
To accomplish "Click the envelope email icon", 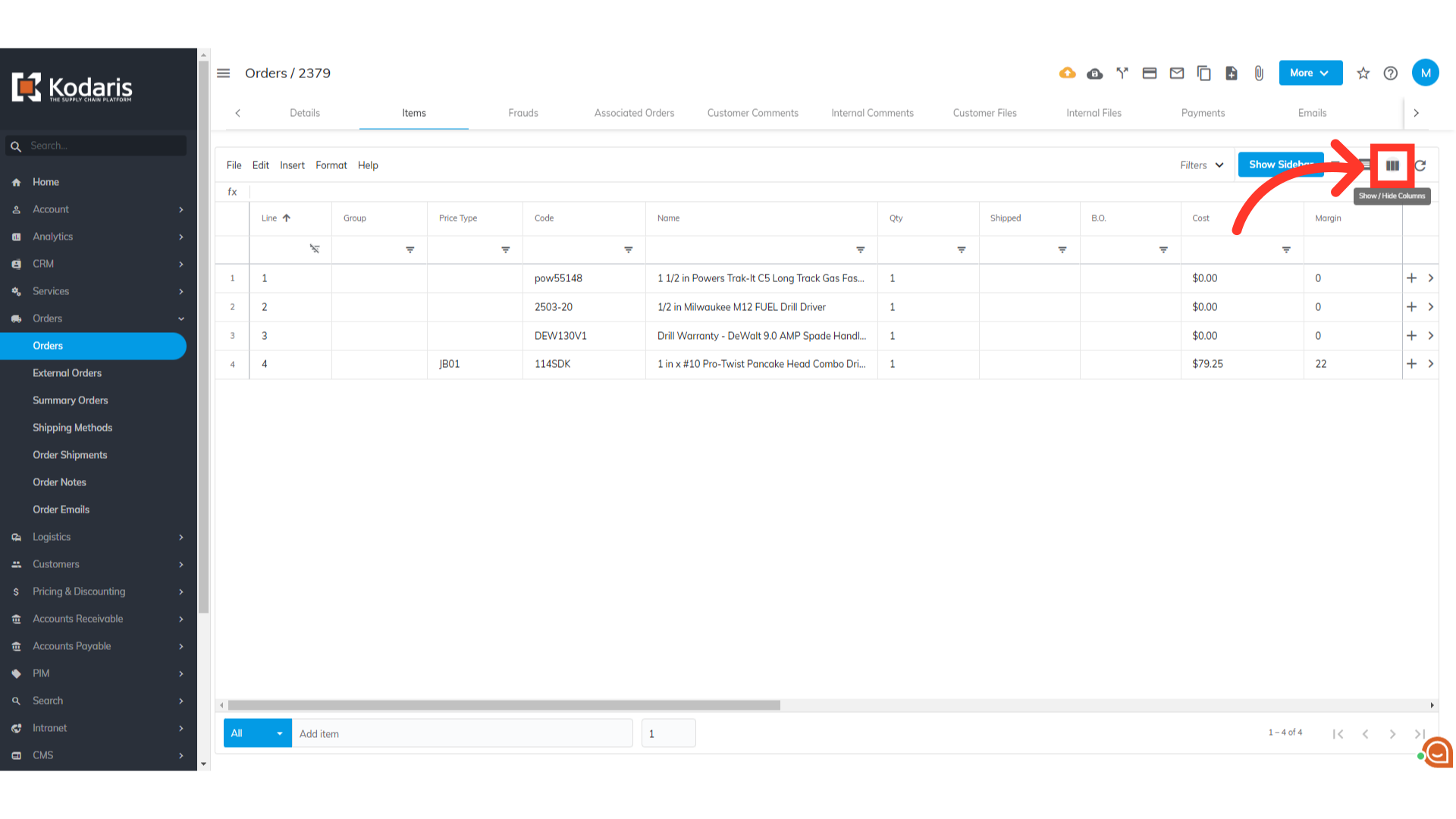I will point(1177,73).
